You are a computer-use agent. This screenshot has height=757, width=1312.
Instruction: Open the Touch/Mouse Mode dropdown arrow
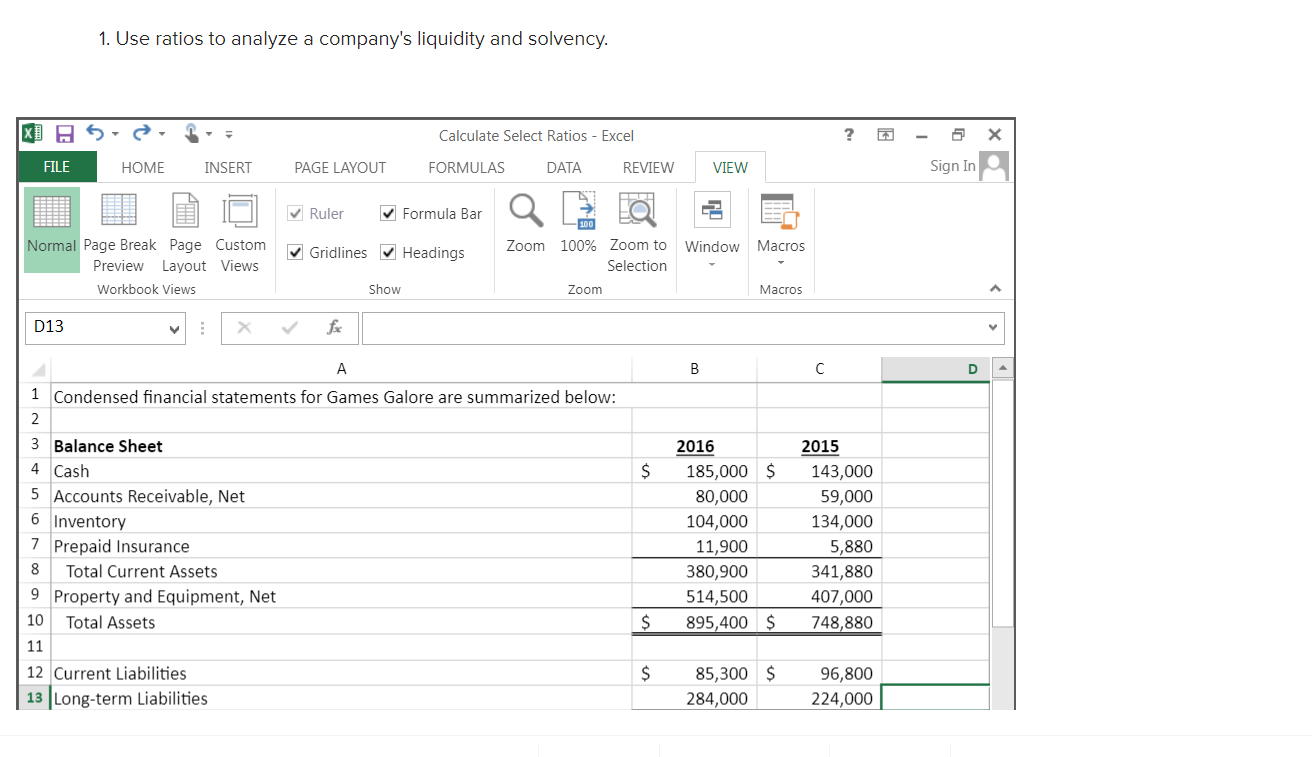point(210,136)
